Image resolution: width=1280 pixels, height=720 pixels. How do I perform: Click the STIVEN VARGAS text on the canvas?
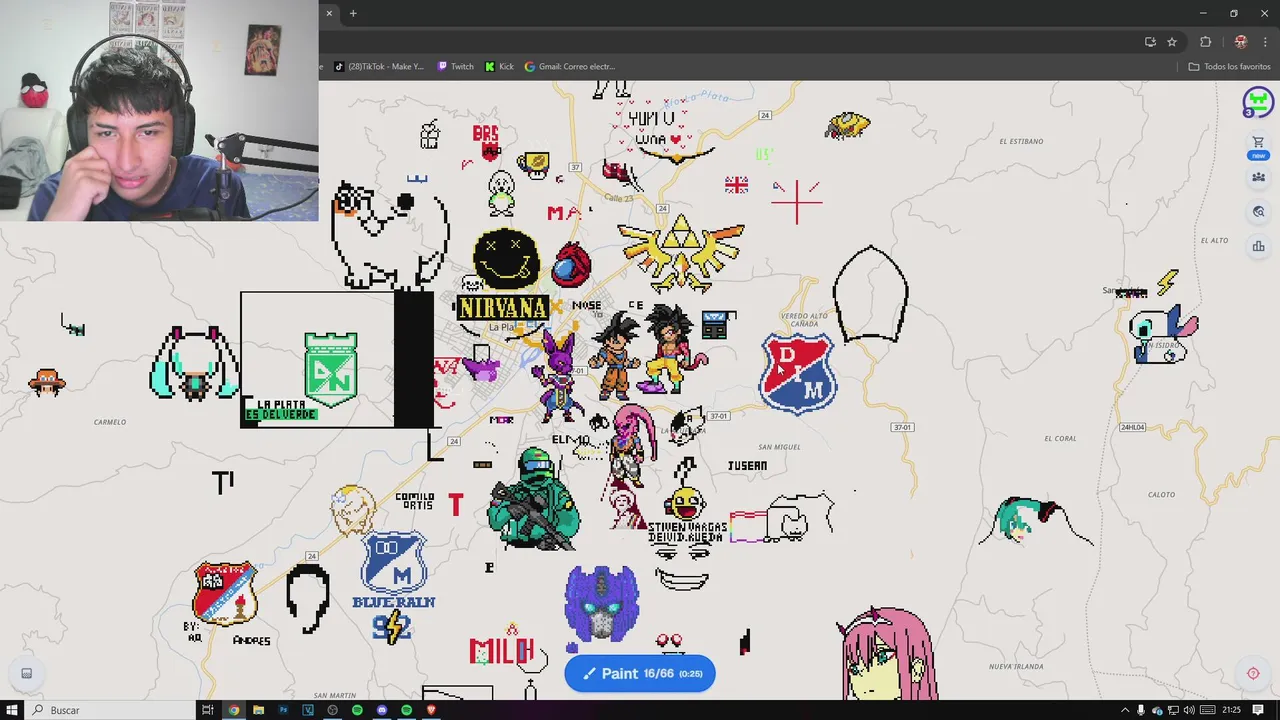[688, 526]
